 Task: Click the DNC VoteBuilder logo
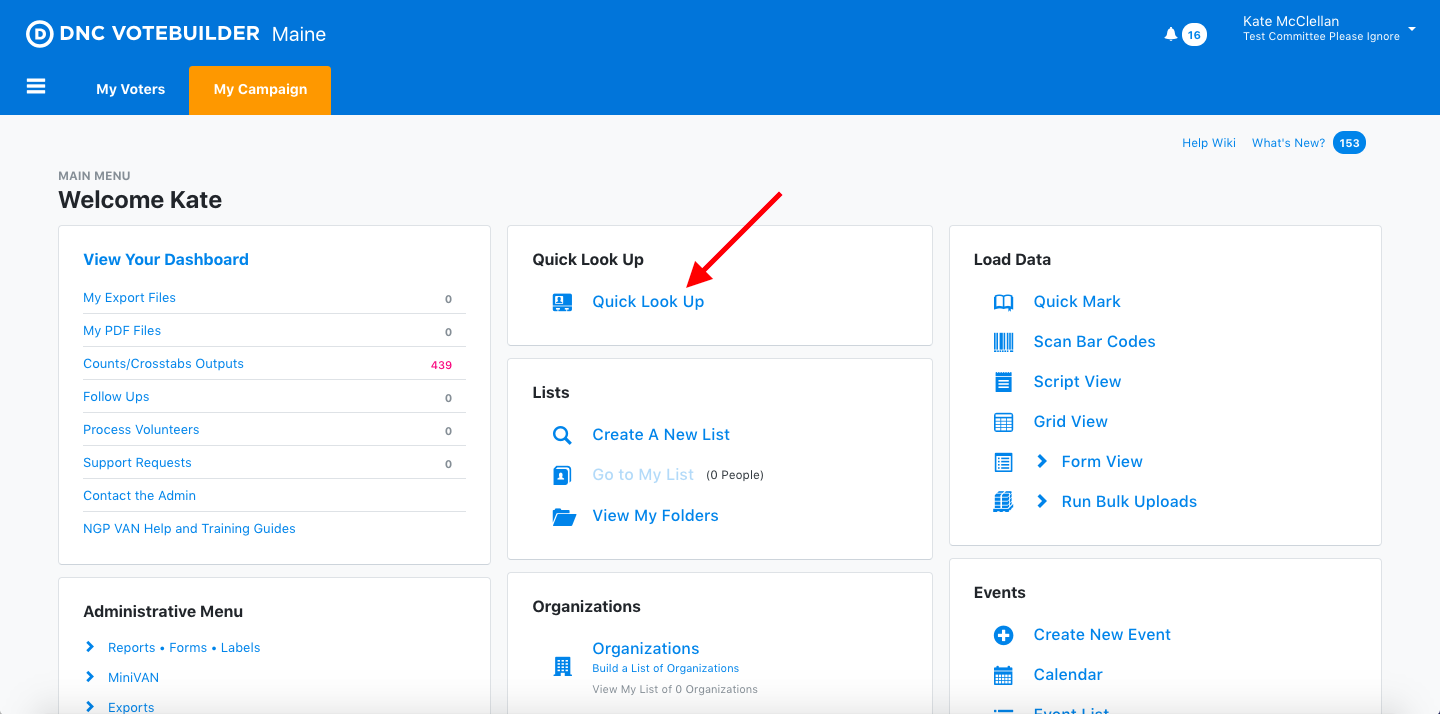143,34
